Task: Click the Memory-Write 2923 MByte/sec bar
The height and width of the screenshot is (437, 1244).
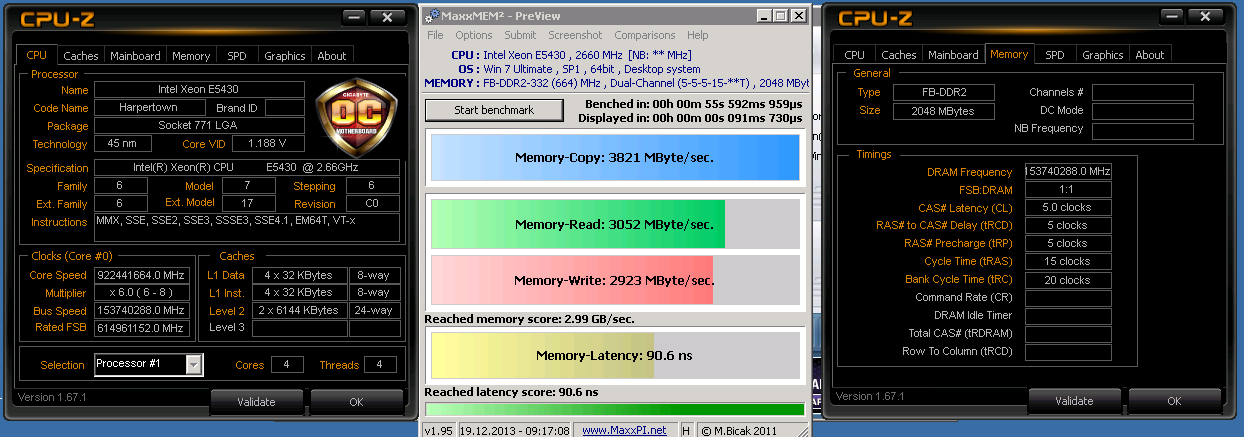Action: click(x=614, y=280)
